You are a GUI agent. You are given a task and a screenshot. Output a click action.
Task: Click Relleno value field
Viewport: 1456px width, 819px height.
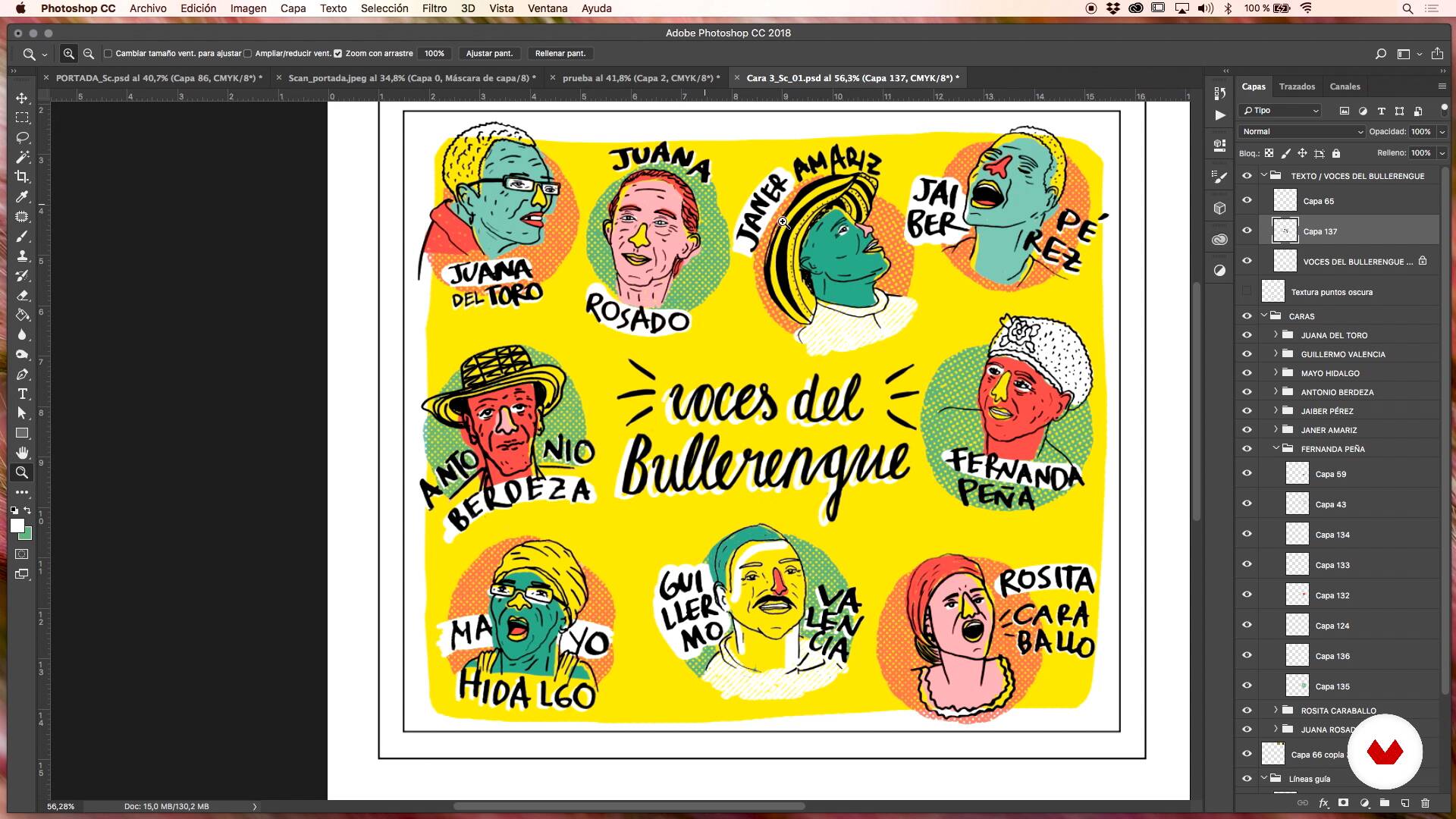pyautogui.click(x=1421, y=153)
